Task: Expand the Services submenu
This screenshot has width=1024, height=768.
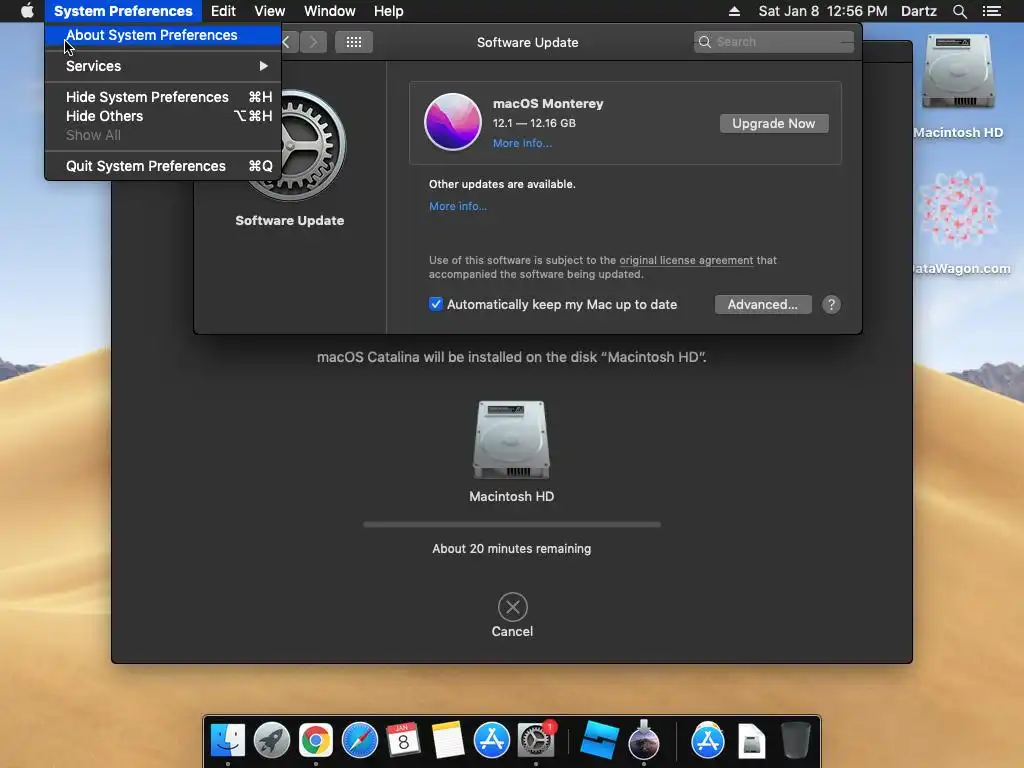Action: (x=163, y=66)
